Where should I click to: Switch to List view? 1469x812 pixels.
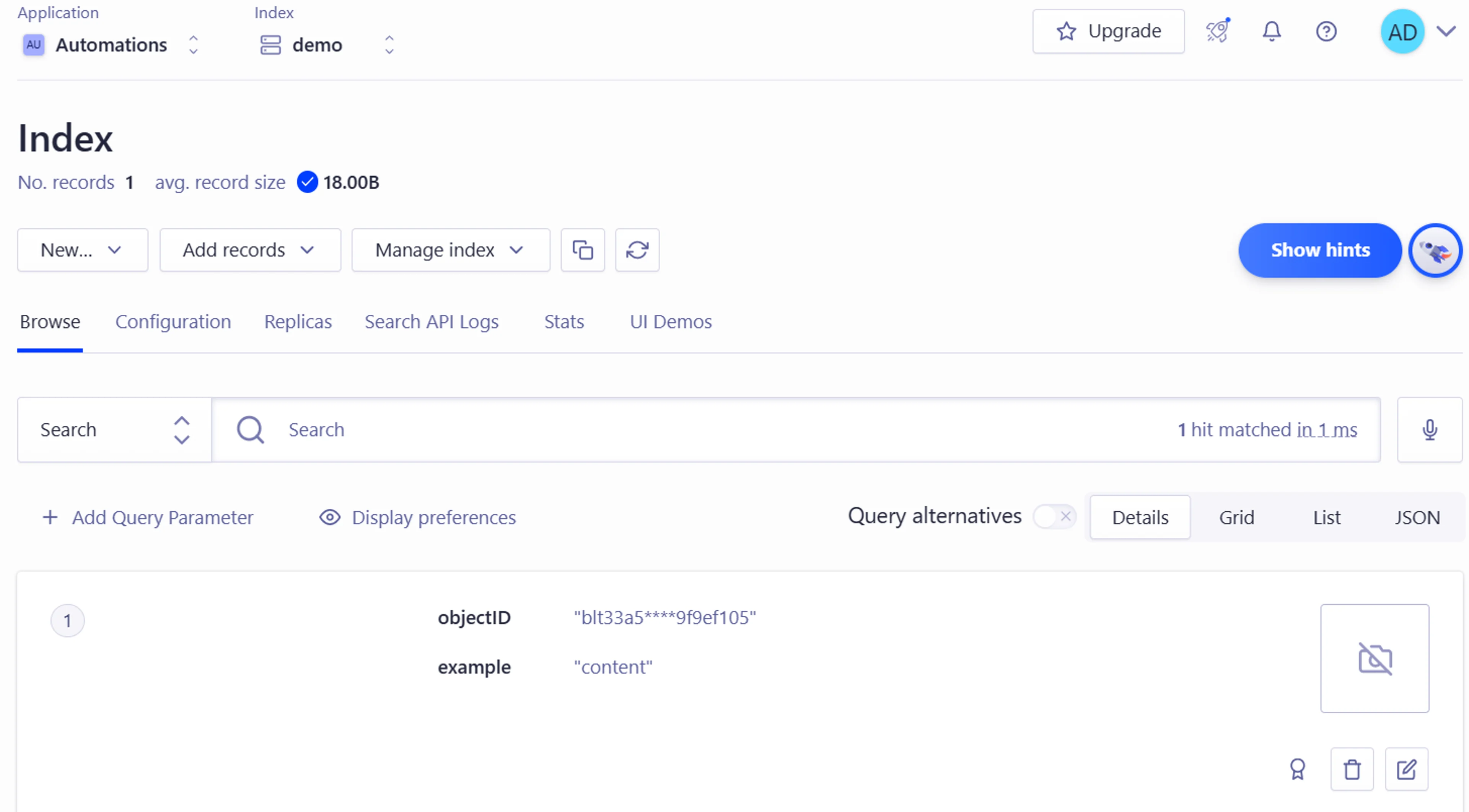point(1326,517)
